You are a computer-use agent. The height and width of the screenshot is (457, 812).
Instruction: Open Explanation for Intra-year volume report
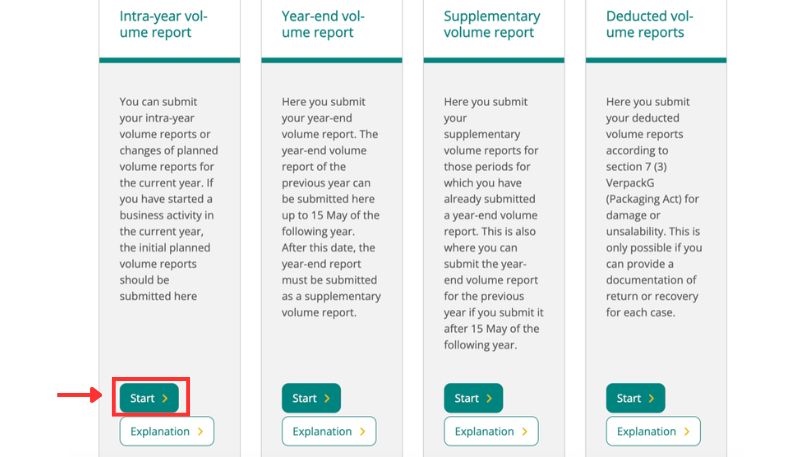point(166,431)
